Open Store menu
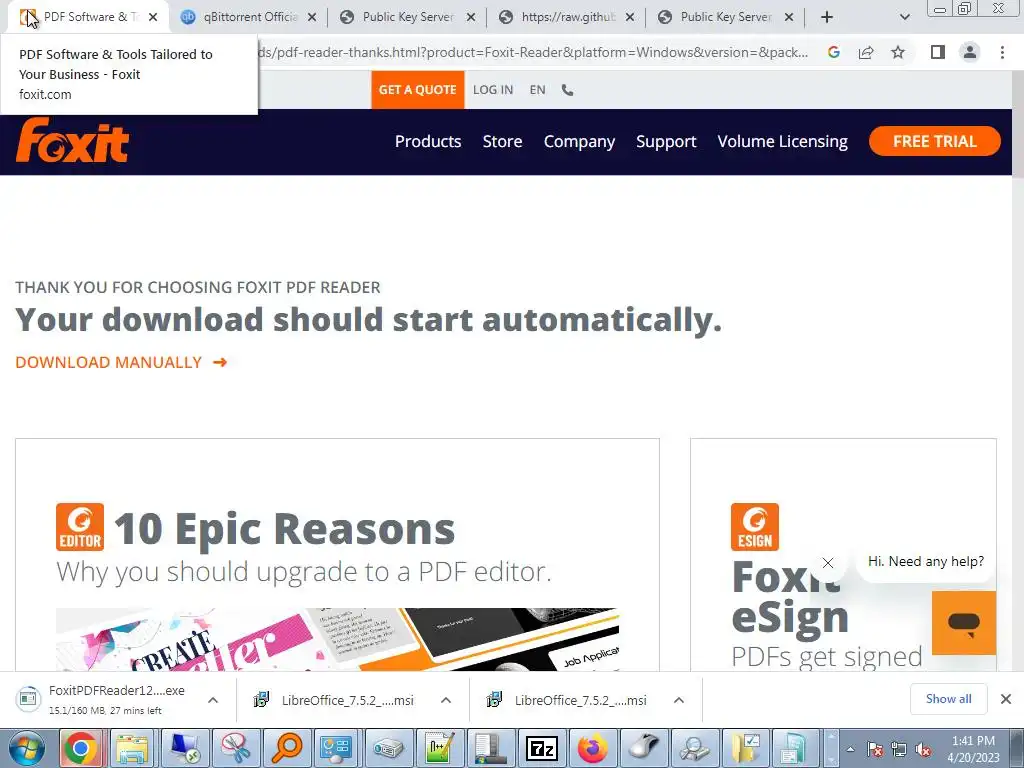The width and height of the screenshot is (1024, 768). [x=502, y=142]
